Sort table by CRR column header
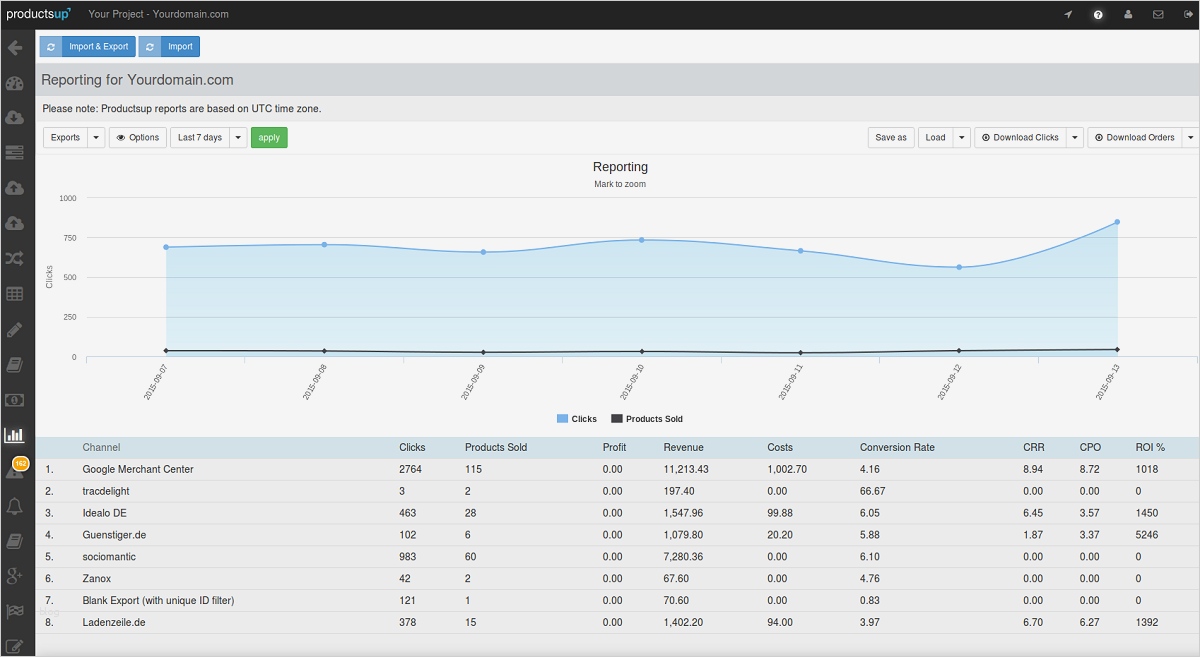The width and height of the screenshot is (1200, 657). coord(1034,447)
